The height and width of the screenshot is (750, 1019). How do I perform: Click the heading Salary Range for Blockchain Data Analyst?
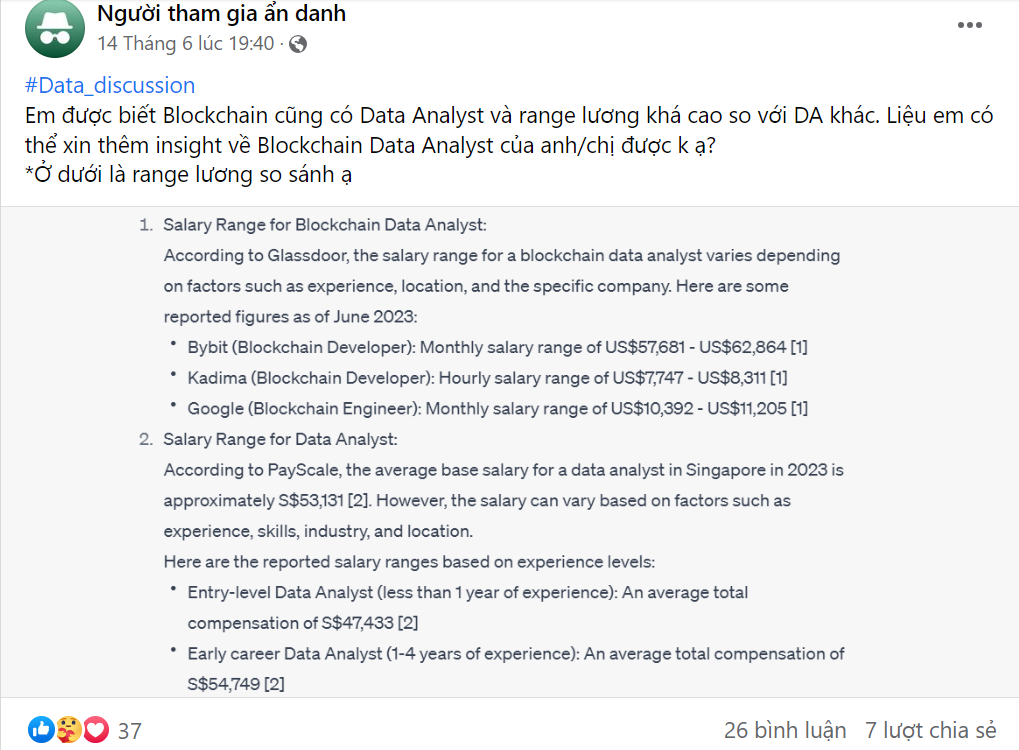tap(325, 225)
